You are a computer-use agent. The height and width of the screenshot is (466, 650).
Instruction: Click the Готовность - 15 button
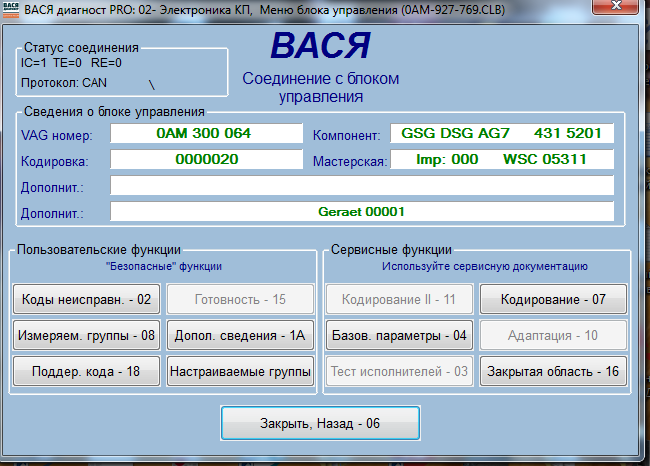(x=240, y=299)
